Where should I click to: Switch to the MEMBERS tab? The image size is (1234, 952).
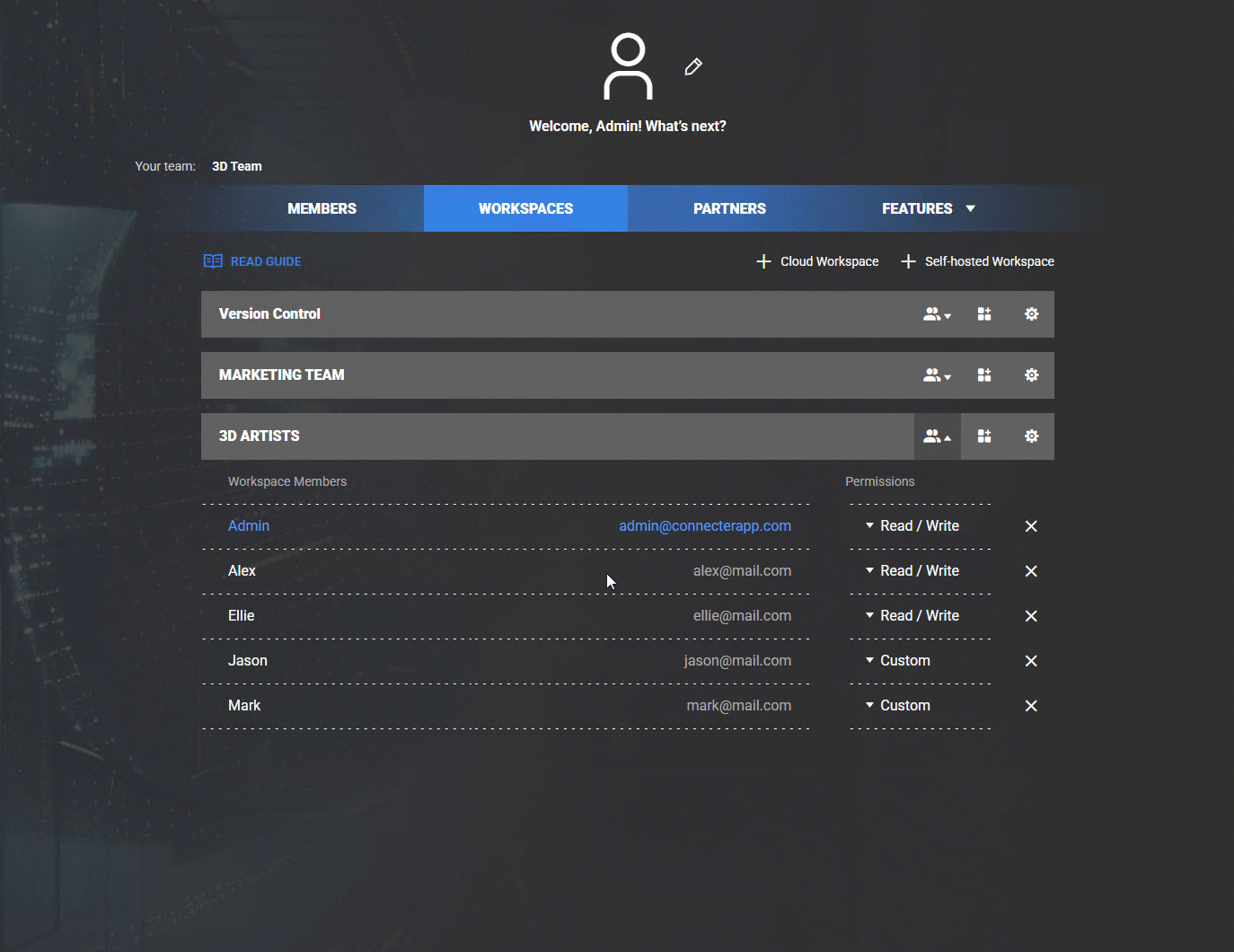point(322,208)
